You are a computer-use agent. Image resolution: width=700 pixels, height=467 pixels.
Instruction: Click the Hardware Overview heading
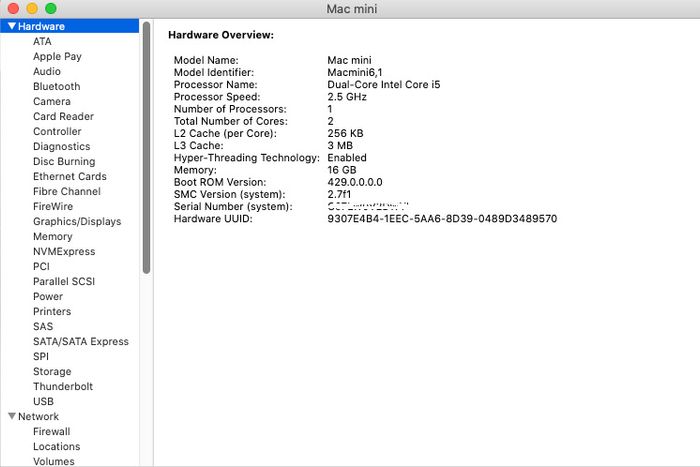[x=221, y=35]
